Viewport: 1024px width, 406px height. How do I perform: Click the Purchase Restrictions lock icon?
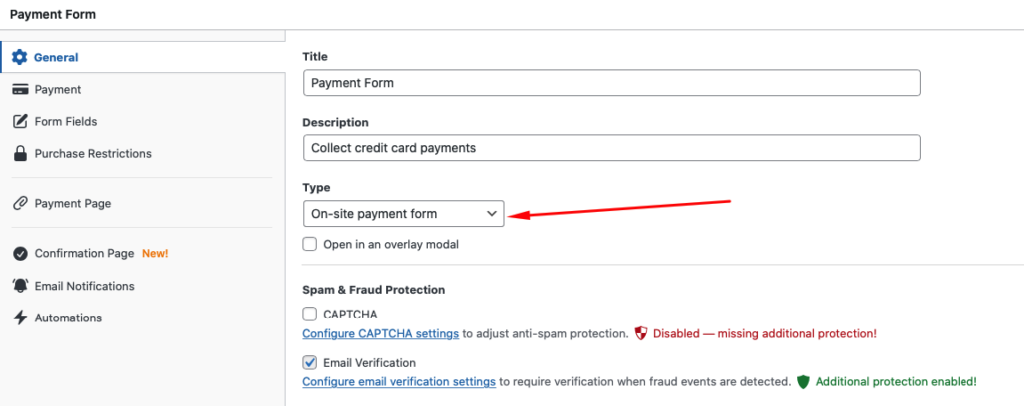[x=19, y=153]
